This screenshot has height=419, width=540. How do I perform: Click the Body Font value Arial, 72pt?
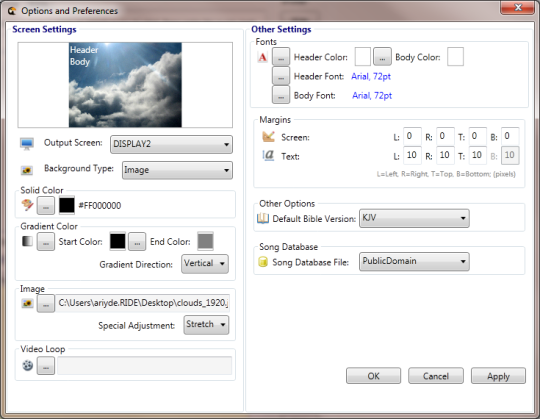click(372, 95)
